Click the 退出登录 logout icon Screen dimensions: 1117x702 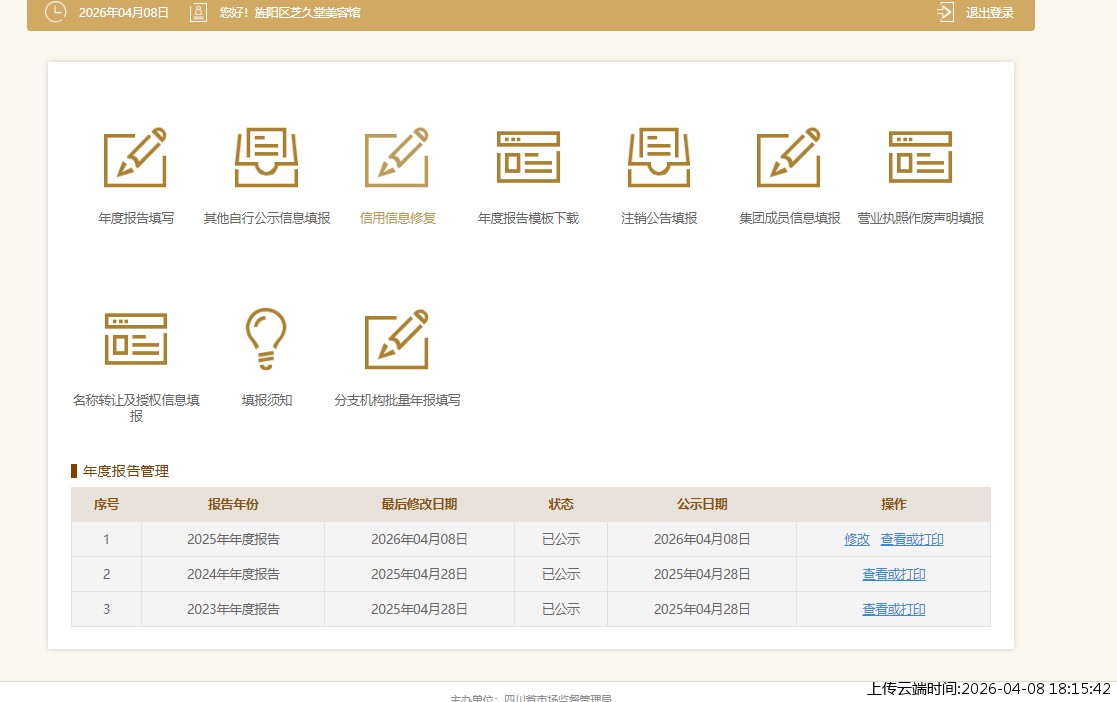945,13
